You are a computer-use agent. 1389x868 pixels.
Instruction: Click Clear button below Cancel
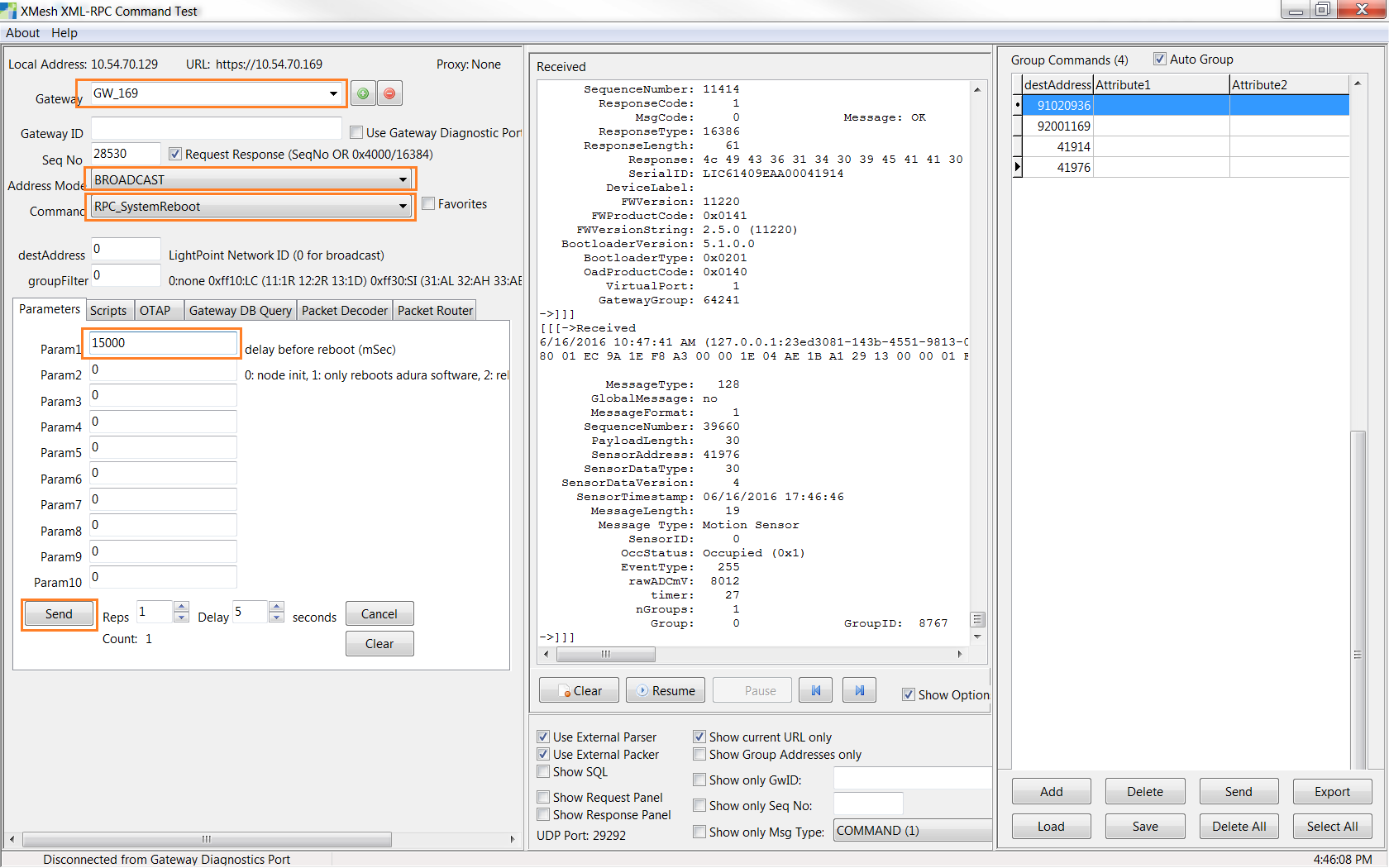pos(379,643)
